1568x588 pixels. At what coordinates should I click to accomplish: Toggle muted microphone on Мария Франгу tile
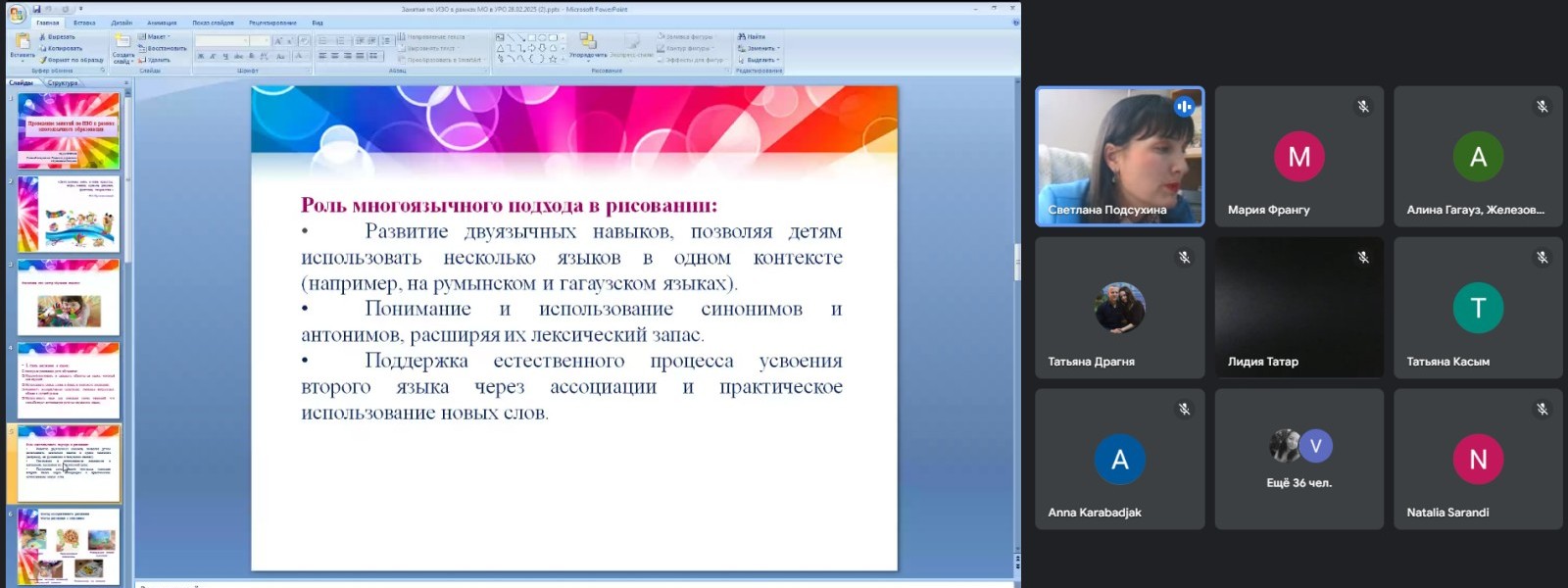(x=1363, y=106)
